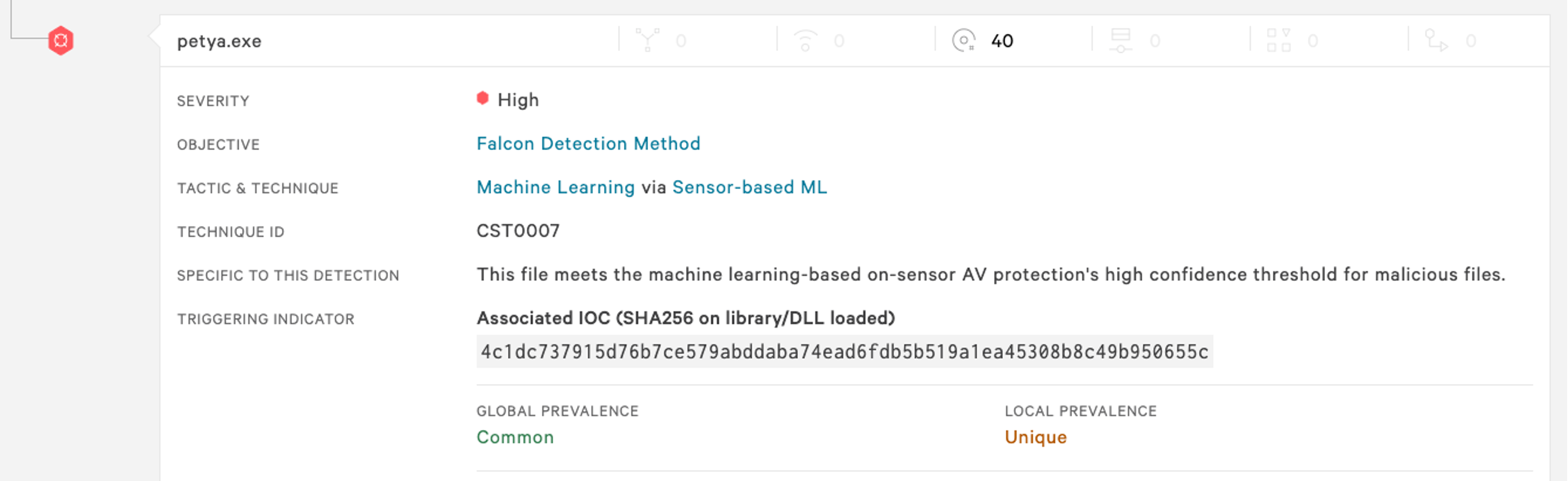Follow the Sensor-based ML technique link
This screenshot has height=481, width=1568.
tap(749, 187)
